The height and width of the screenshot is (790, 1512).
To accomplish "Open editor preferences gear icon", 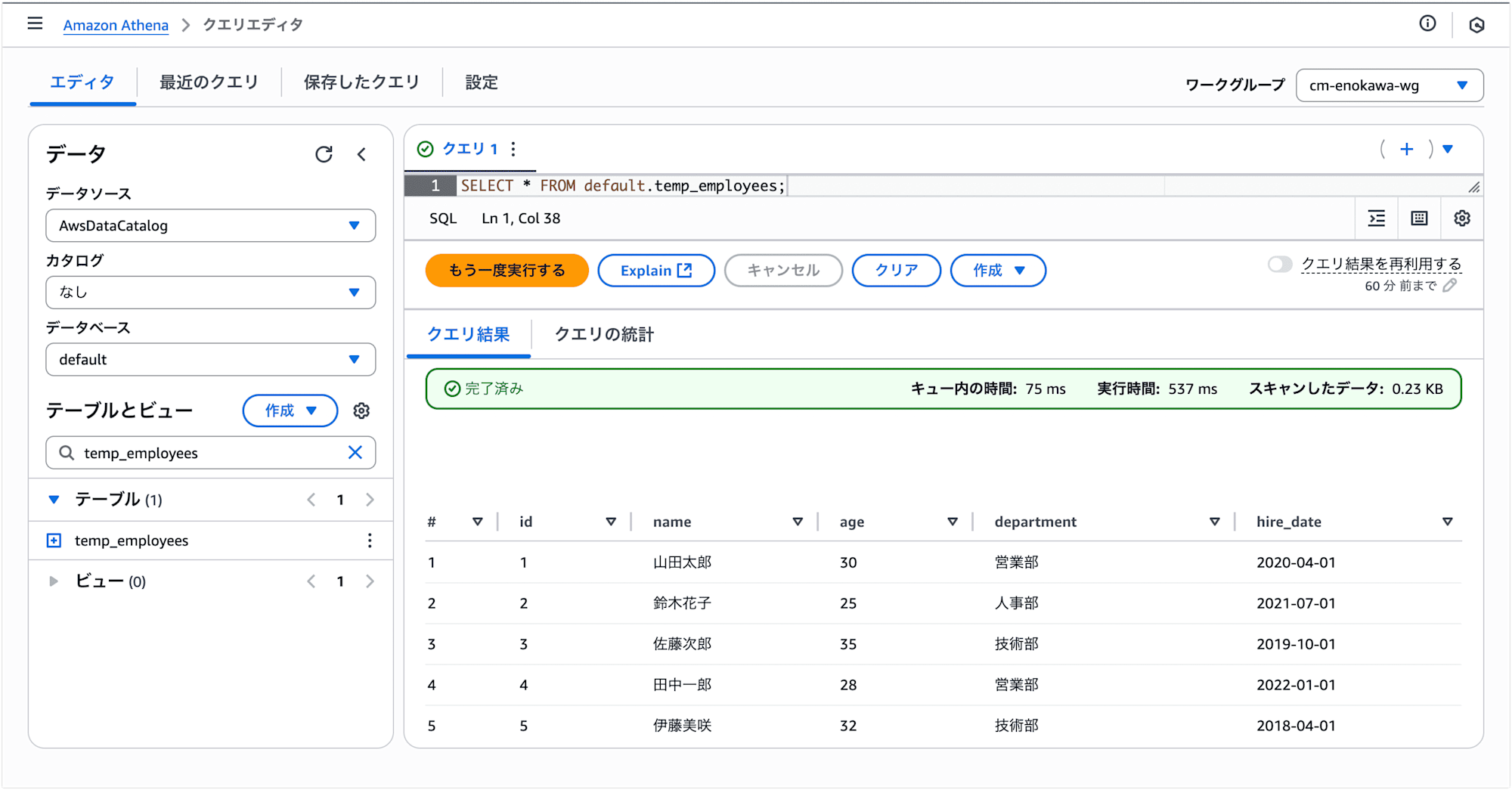I will 1462,218.
